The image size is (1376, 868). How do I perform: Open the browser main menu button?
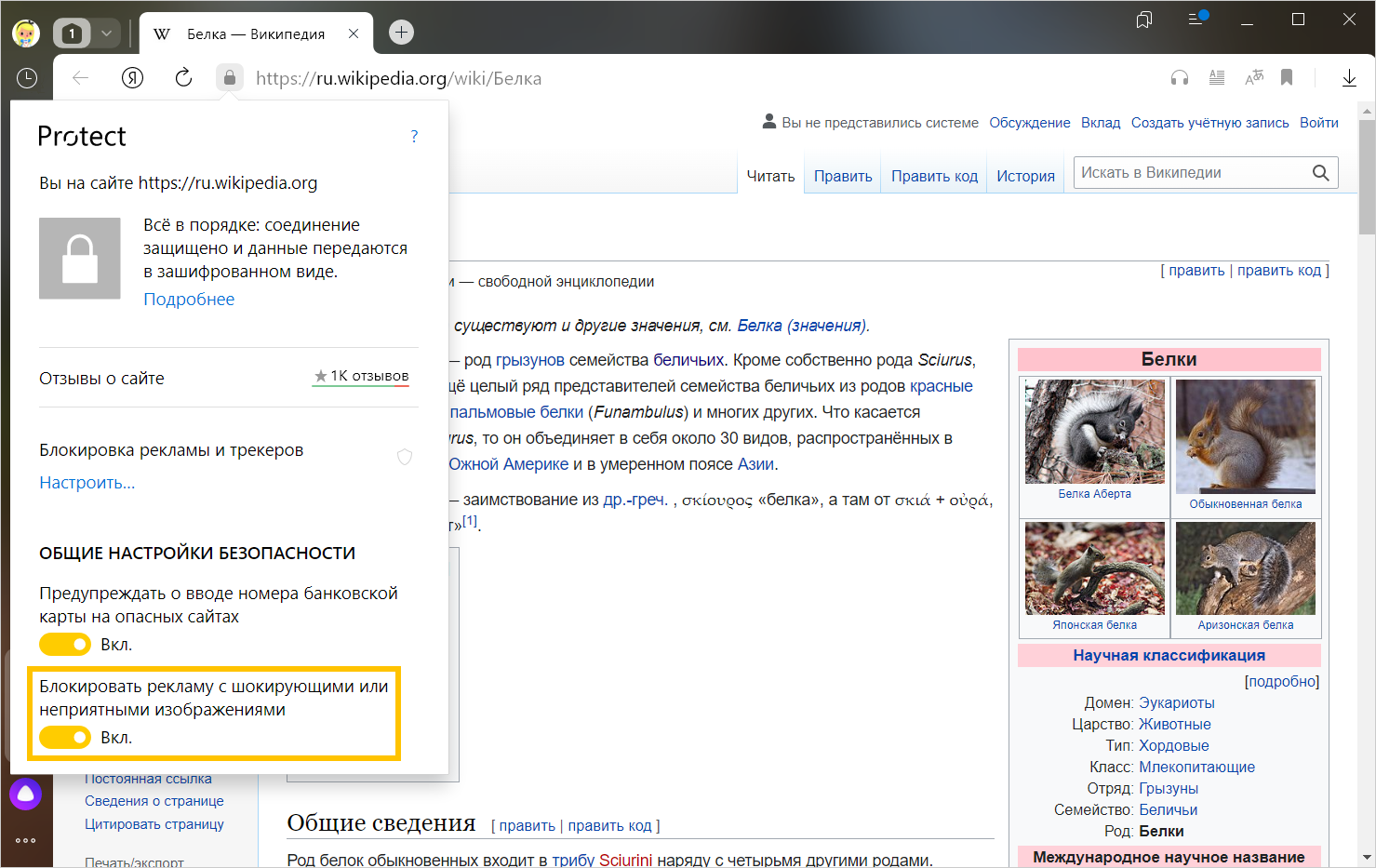click(1196, 20)
